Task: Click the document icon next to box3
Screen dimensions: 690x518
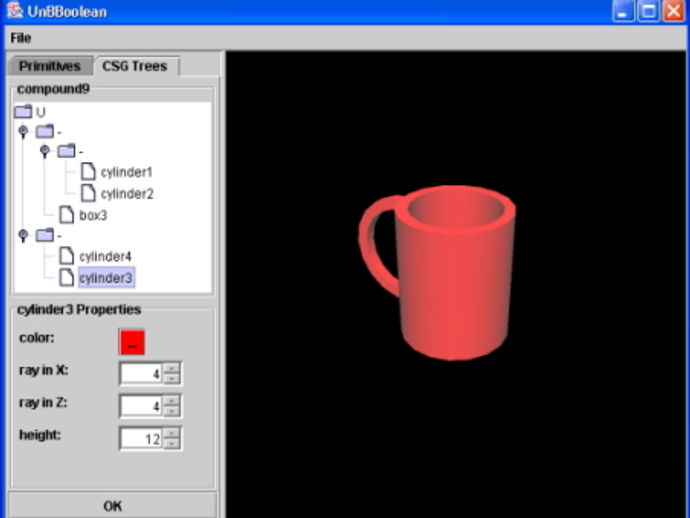Action: click(66, 214)
